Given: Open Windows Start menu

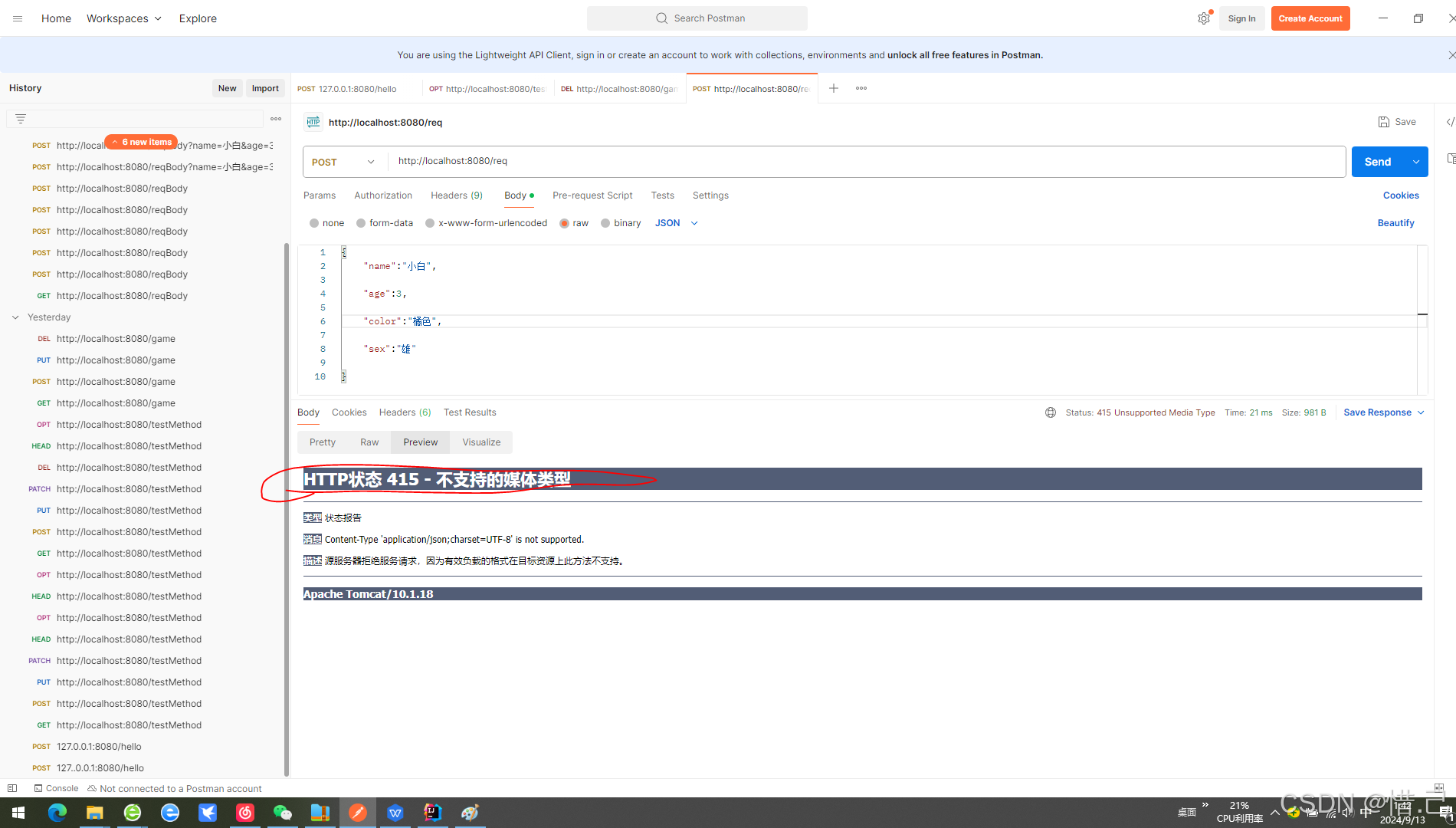Looking at the screenshot, I should click(18, 813).
